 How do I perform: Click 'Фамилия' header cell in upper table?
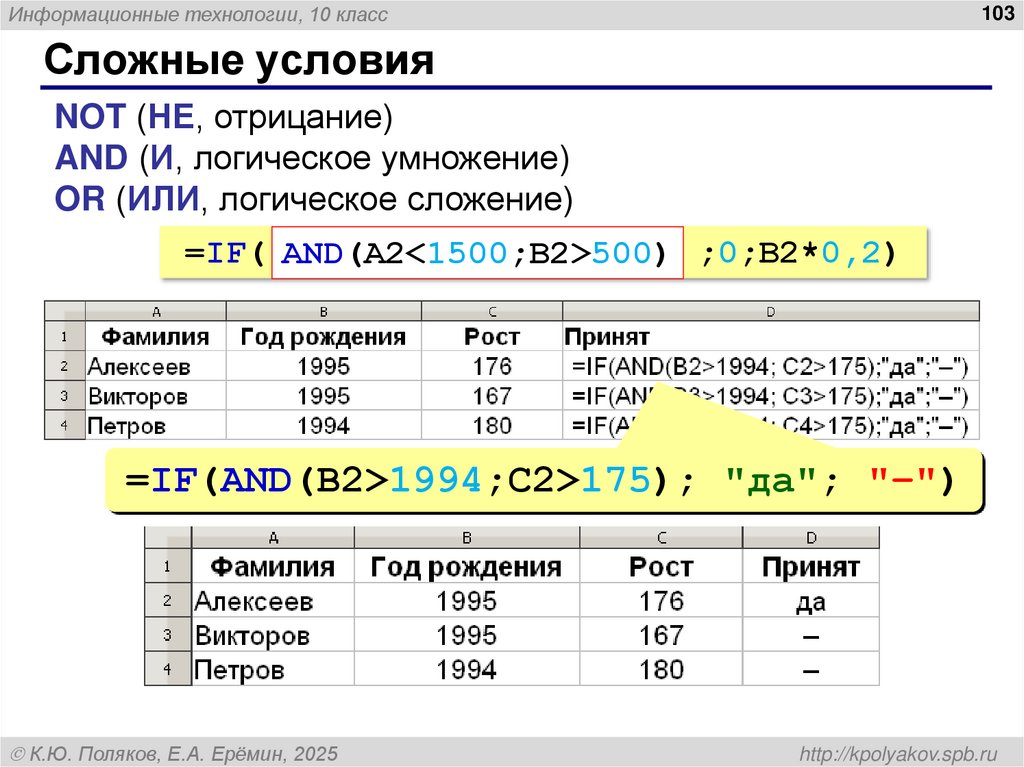coord(156,336)
